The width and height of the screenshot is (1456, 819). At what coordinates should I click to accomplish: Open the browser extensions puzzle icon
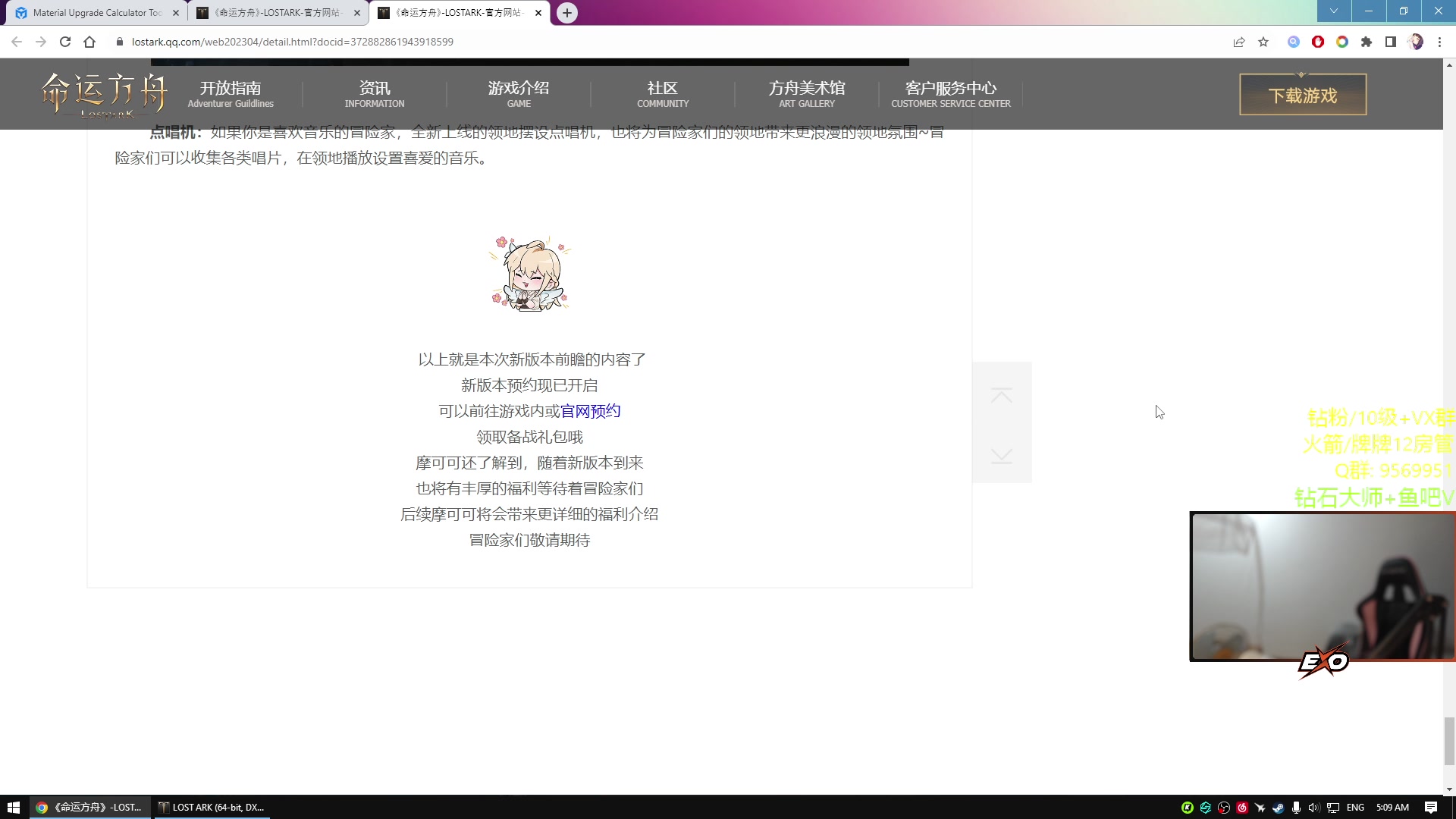1367,42
